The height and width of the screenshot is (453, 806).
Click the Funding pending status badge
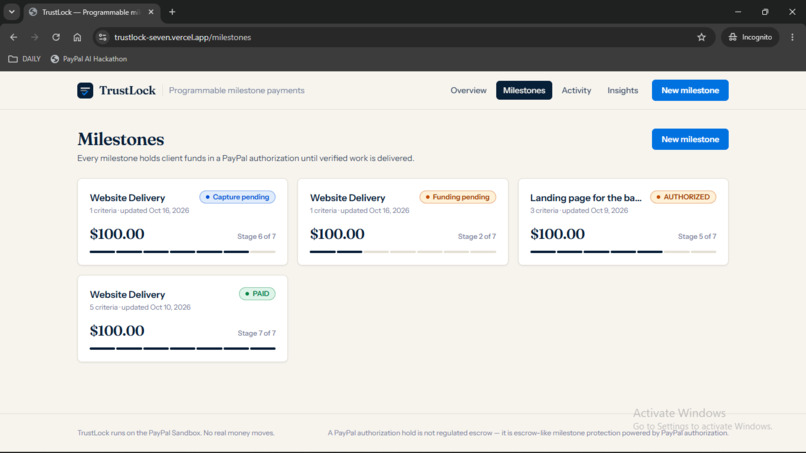pos(457,197)
